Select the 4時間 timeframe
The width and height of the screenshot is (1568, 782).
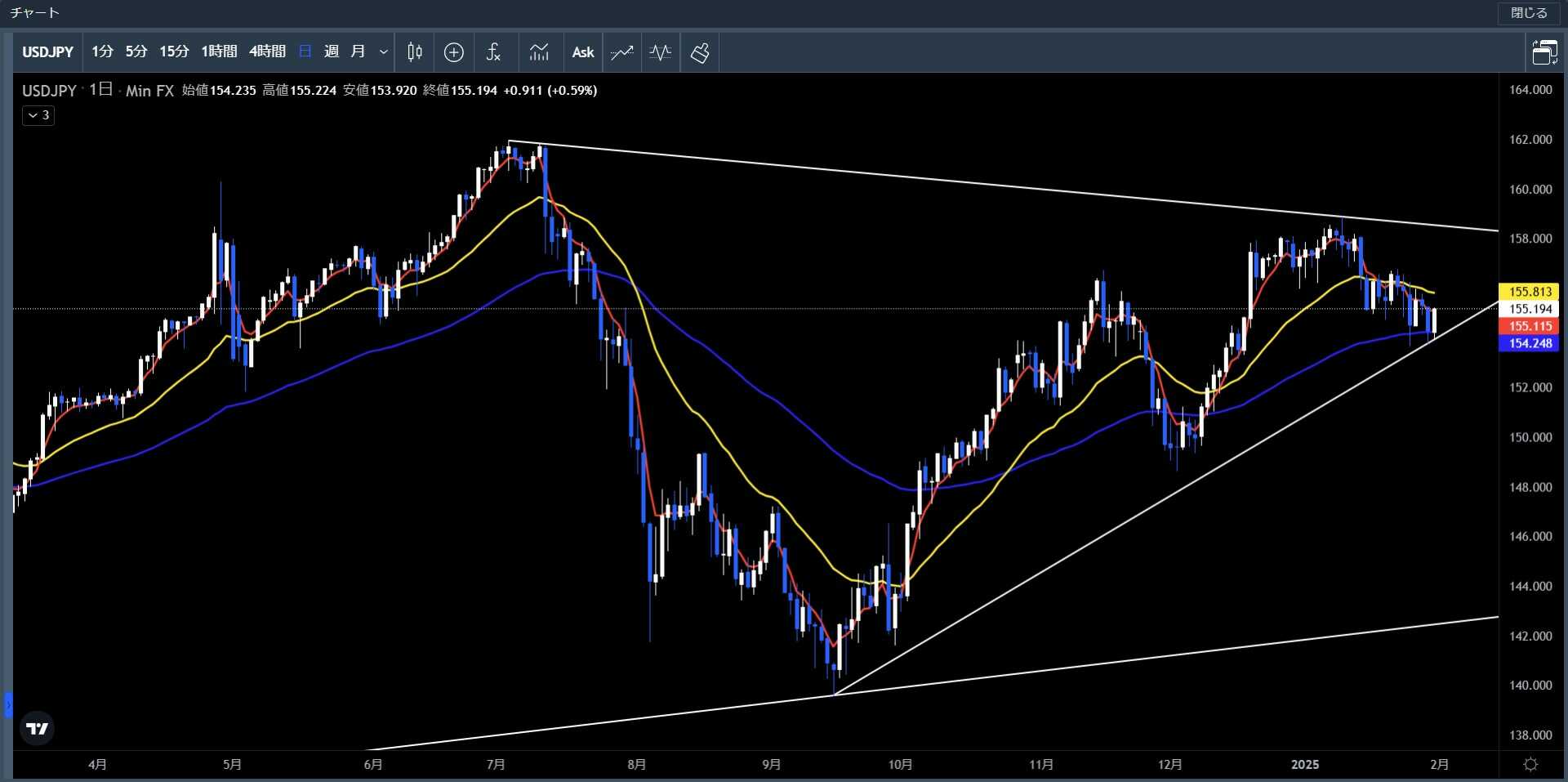(x=267, y=51)
